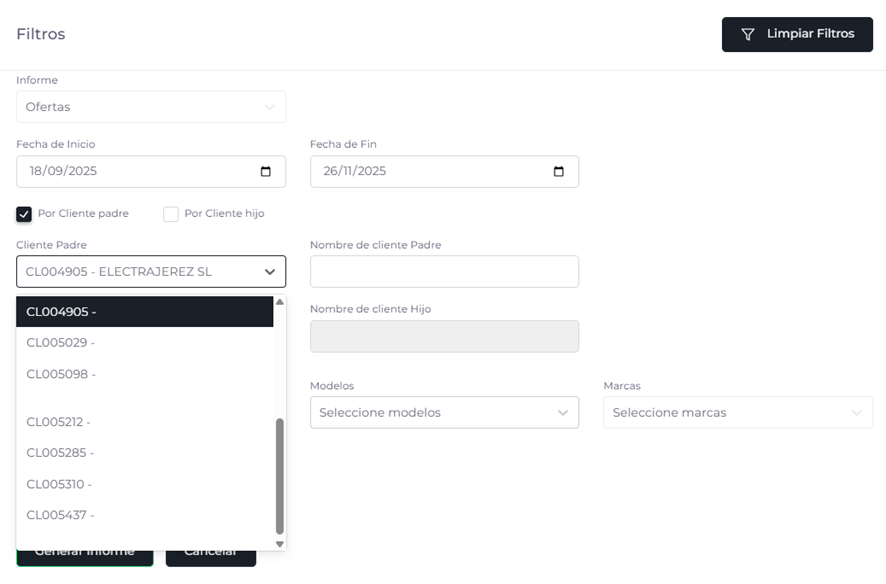Choose the CL005437 option

[144, 516]
